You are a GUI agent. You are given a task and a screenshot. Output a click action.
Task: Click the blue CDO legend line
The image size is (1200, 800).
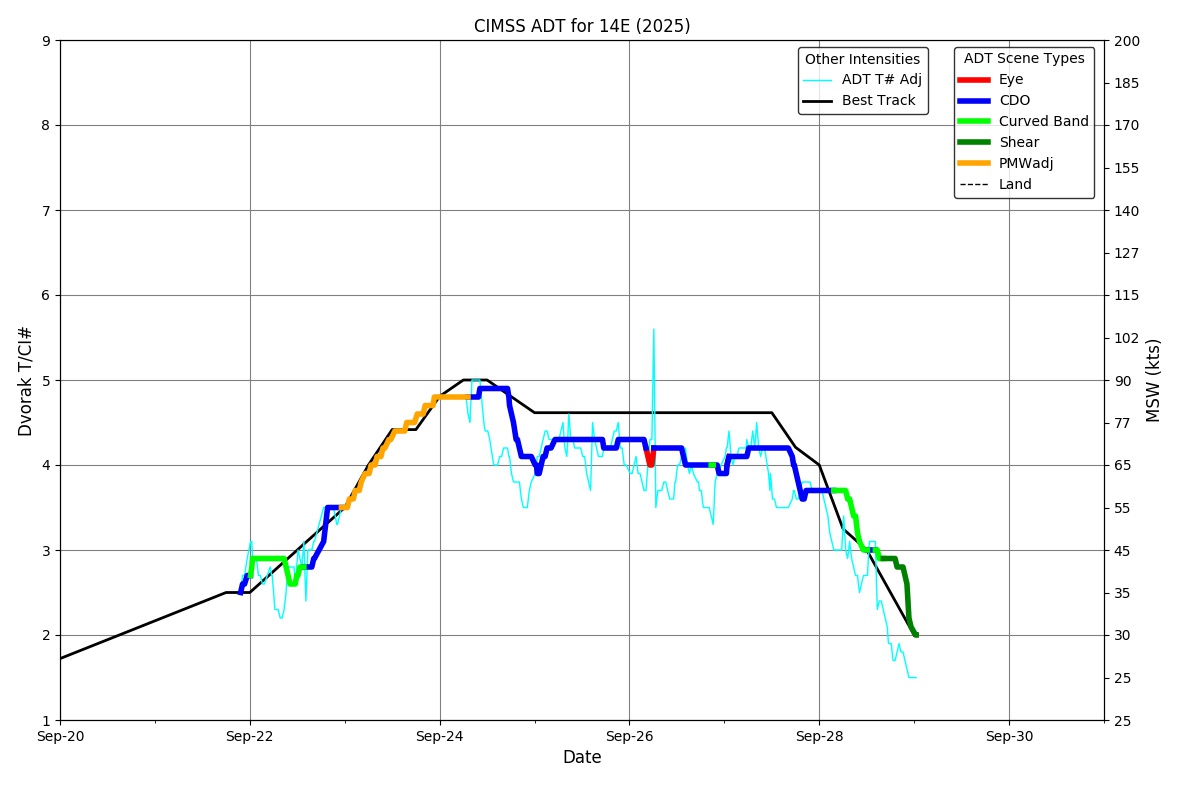973,101
